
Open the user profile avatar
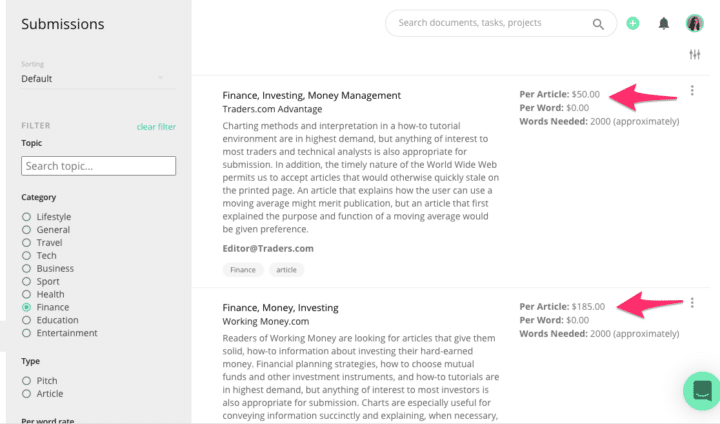coord(694,23)
